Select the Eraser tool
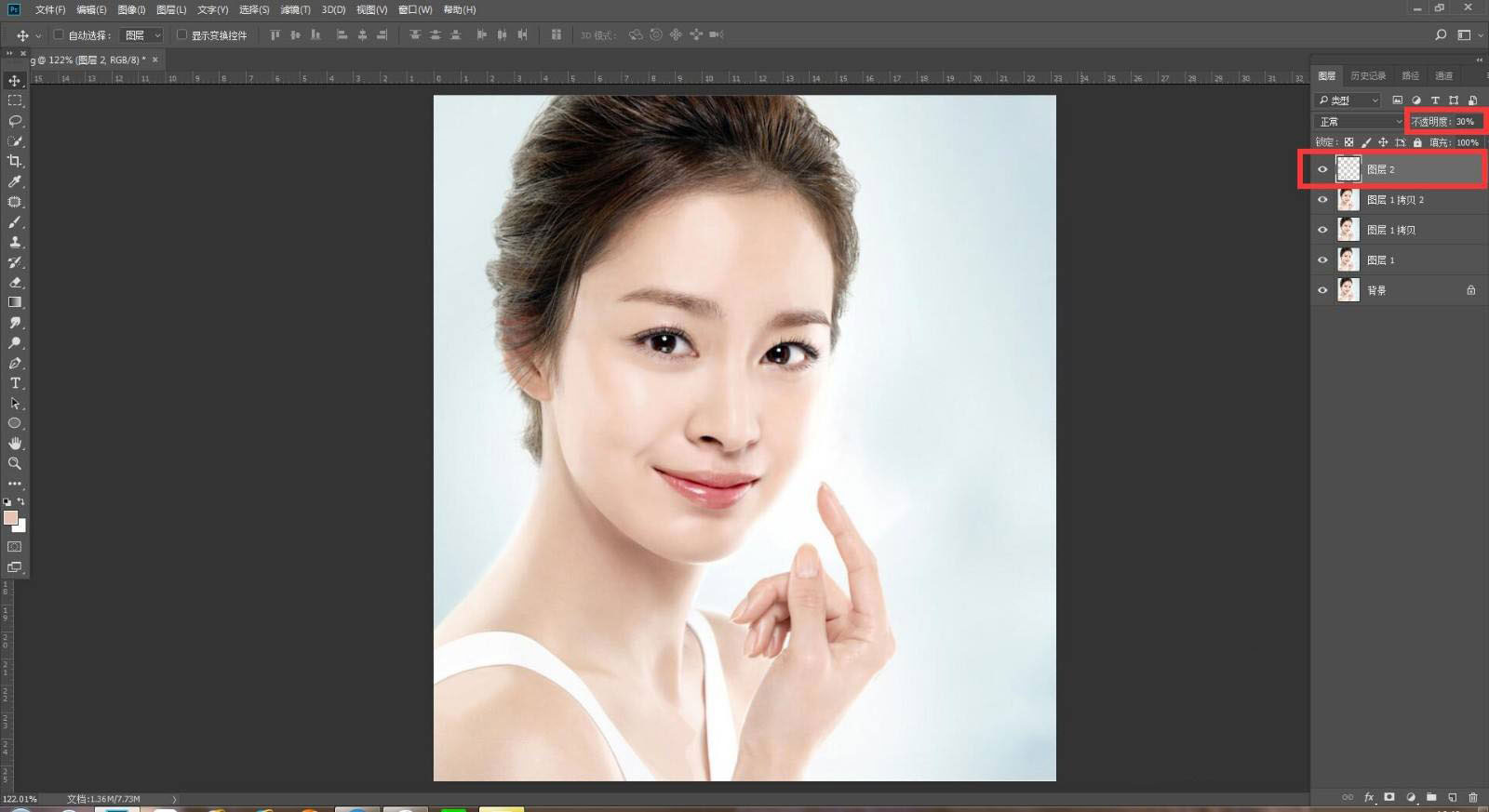Viewport: 1489px width, 812px height. [x=15, y=282]
